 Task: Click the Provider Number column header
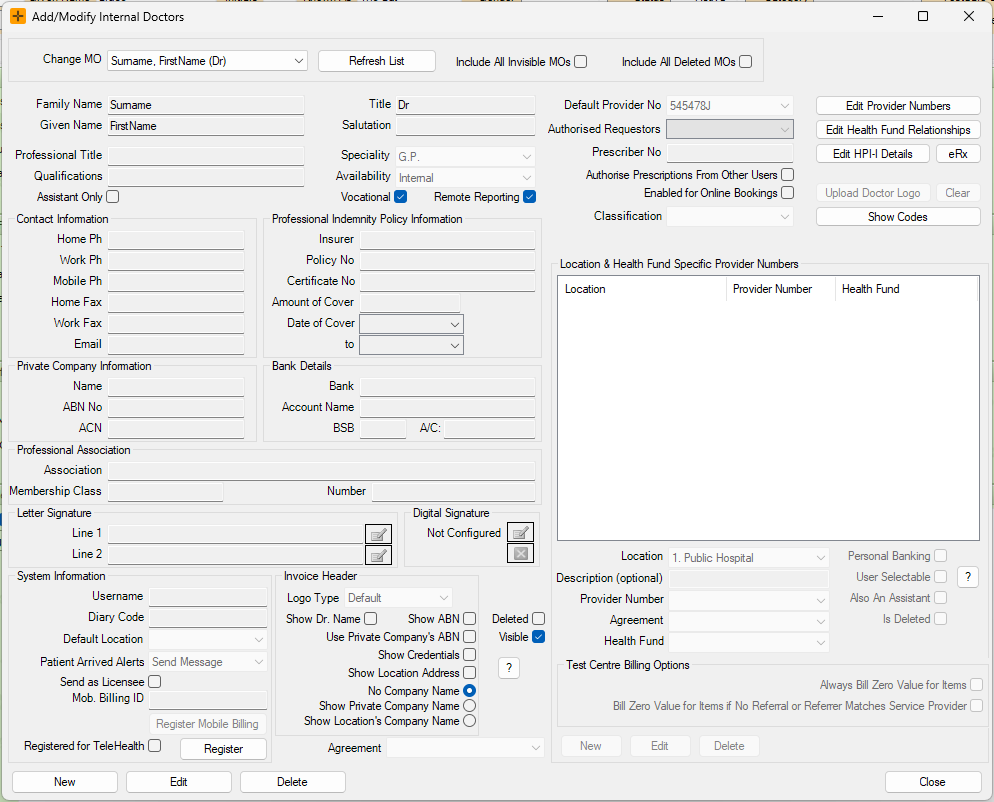[x=780, y=289]
